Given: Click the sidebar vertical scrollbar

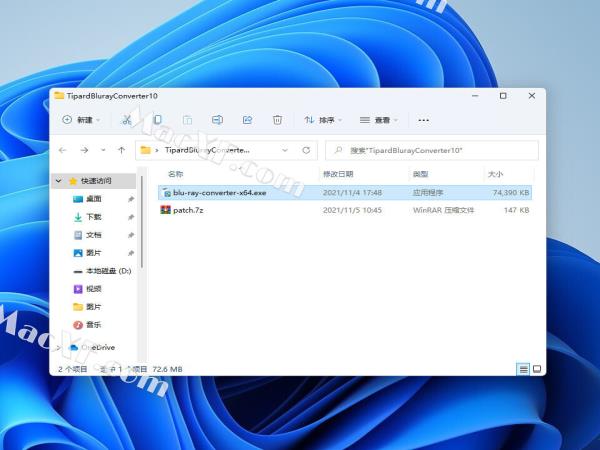Looking at the screenshot, I should tap(142, 222).
